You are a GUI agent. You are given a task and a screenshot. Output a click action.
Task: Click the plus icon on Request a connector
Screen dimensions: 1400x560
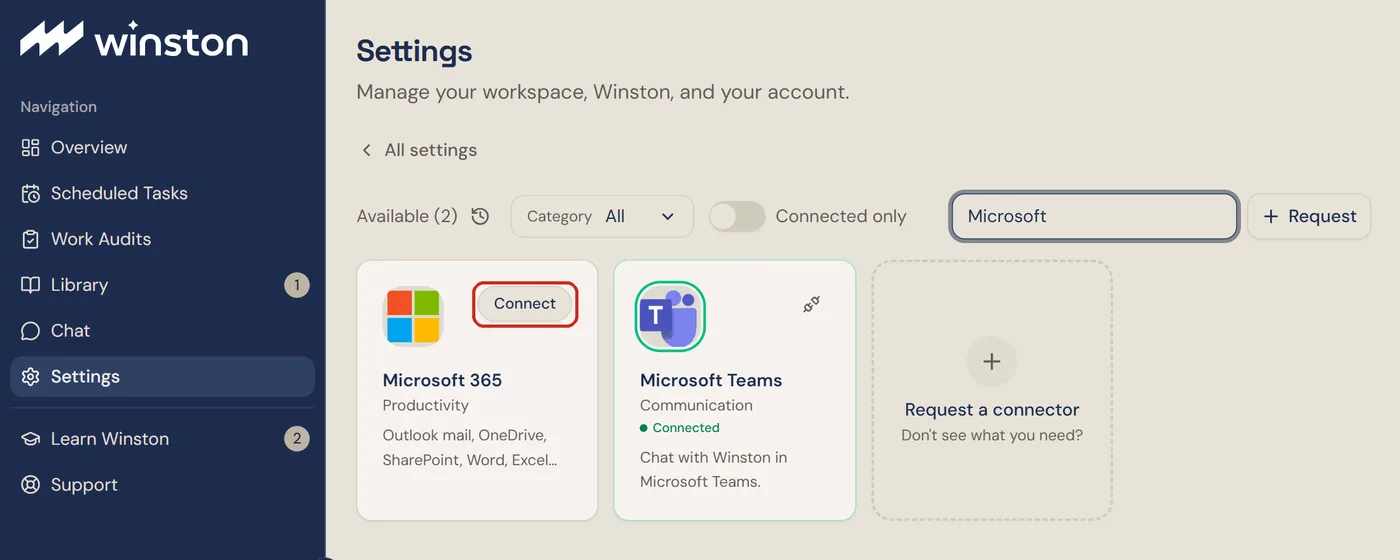point(992,362)
